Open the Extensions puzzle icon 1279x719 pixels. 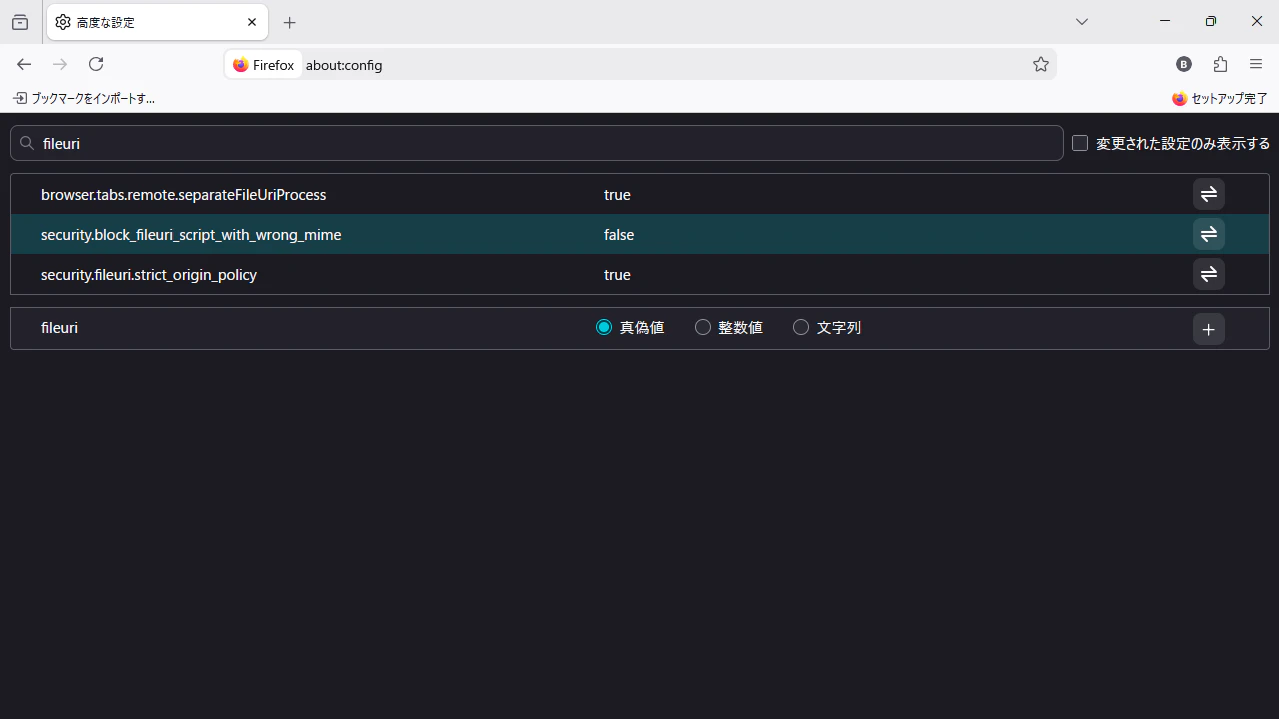pyautogui.click(x=1220, y=64)
